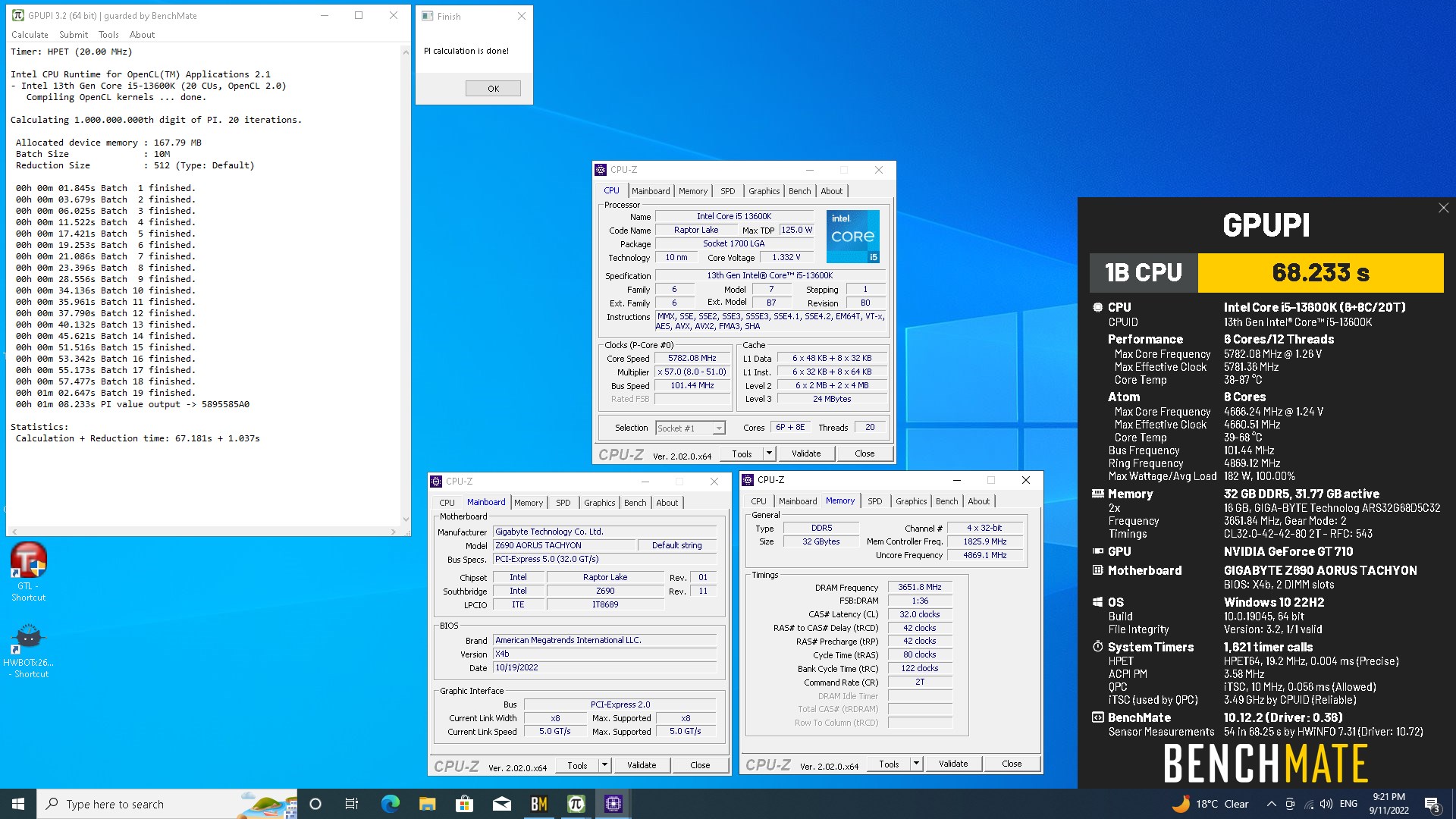The height and width of the screenshot is (819, 1456).
Task: Click the GPUPI pi icon in title bar
Action: tap(17, 15)
